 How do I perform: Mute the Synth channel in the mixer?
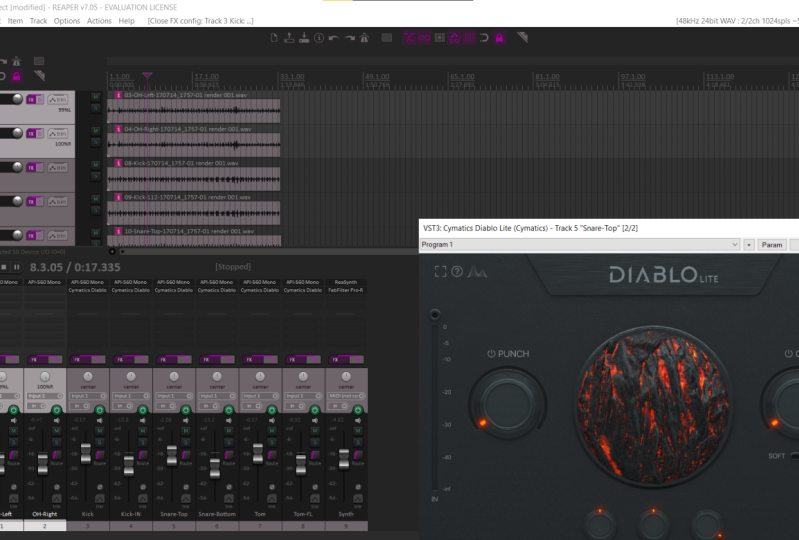coord(358,431)
